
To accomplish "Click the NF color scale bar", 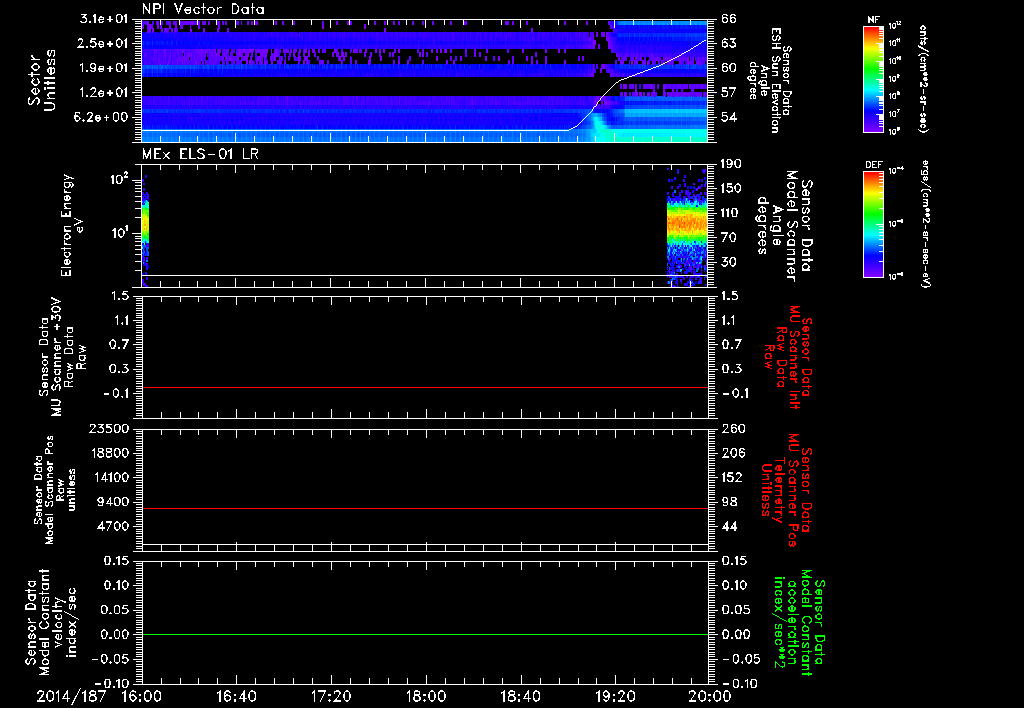I will (x=873, y=79).
